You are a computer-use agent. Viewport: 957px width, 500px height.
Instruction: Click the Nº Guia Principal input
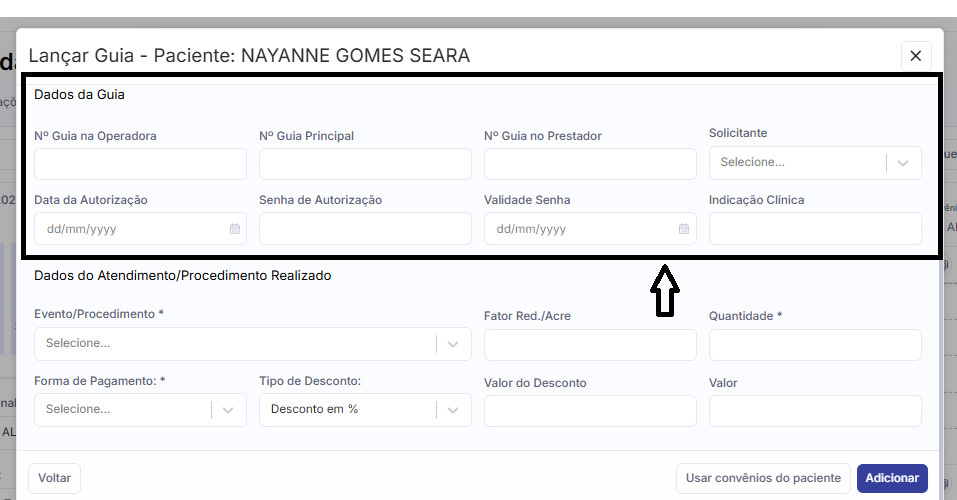[365, 164]
